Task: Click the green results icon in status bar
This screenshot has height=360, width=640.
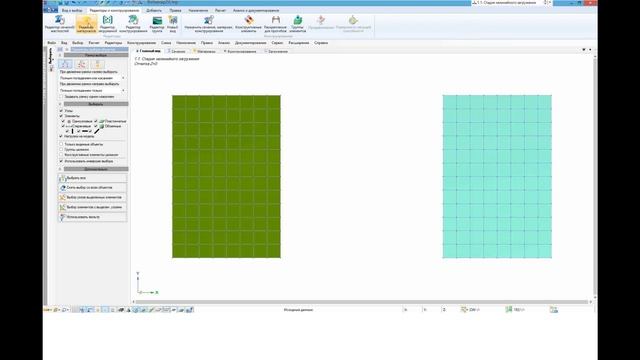Action: click(x=509, y=310)
